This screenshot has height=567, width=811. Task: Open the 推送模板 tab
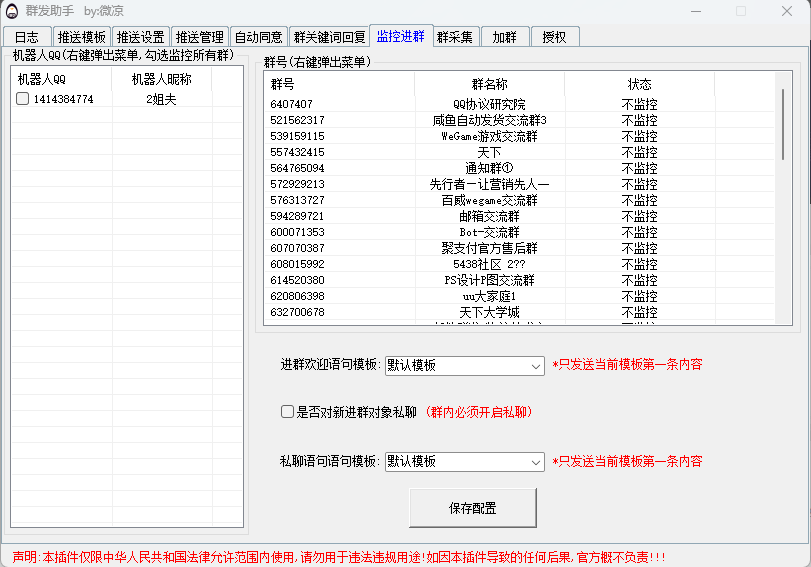click(x=81, y=37)
